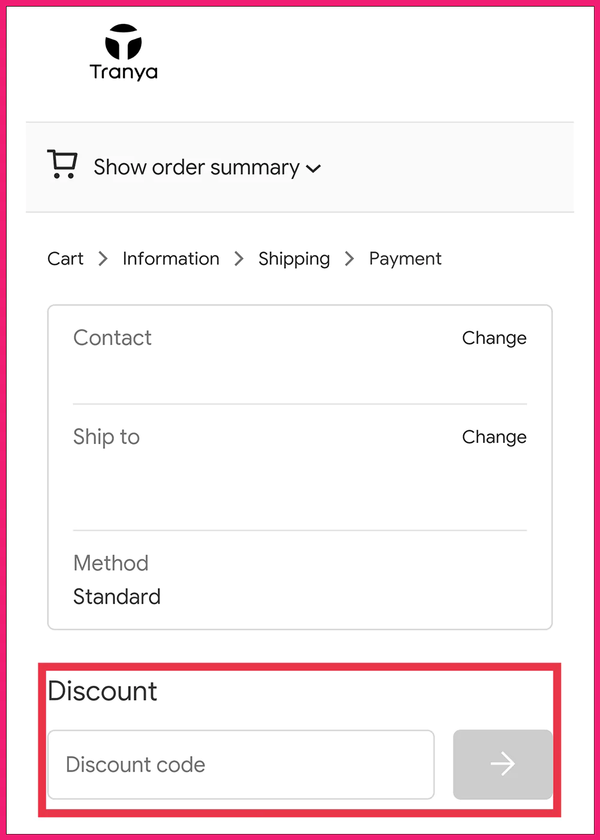Expand order summary using the down chevron

314,169
